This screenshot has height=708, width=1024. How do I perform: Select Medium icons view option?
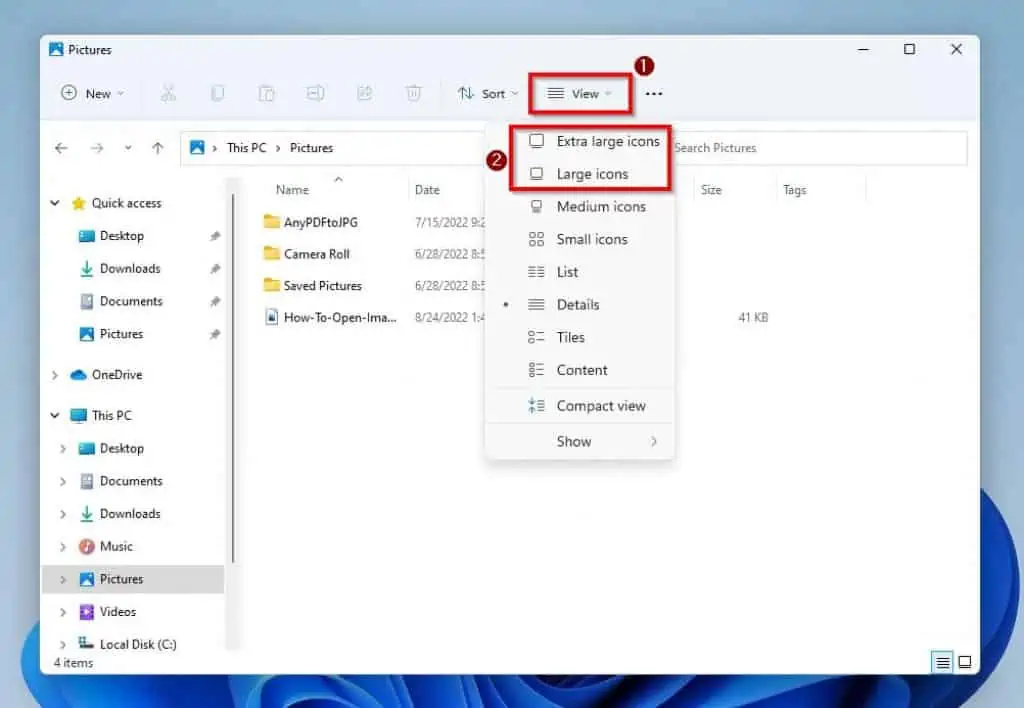(580, 206)
